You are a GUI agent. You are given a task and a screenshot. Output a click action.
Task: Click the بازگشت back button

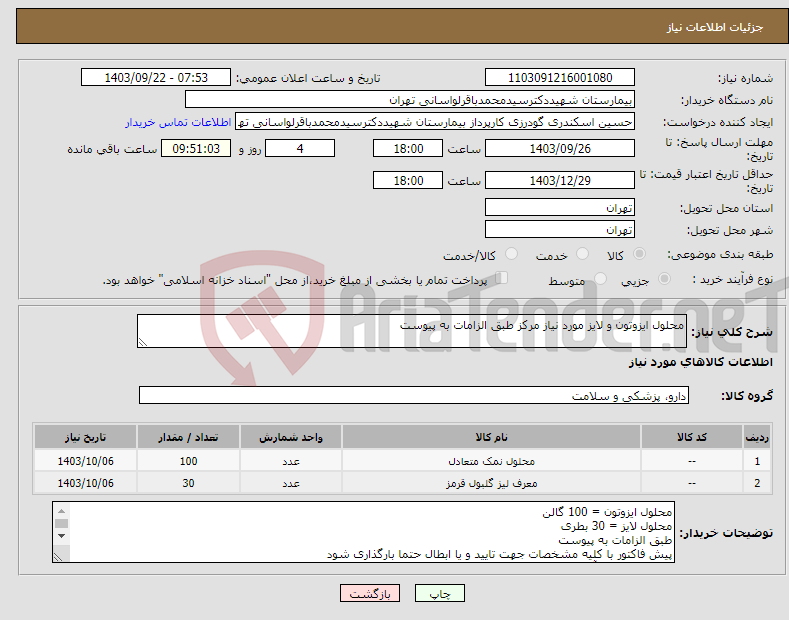(x=370, y=593)
